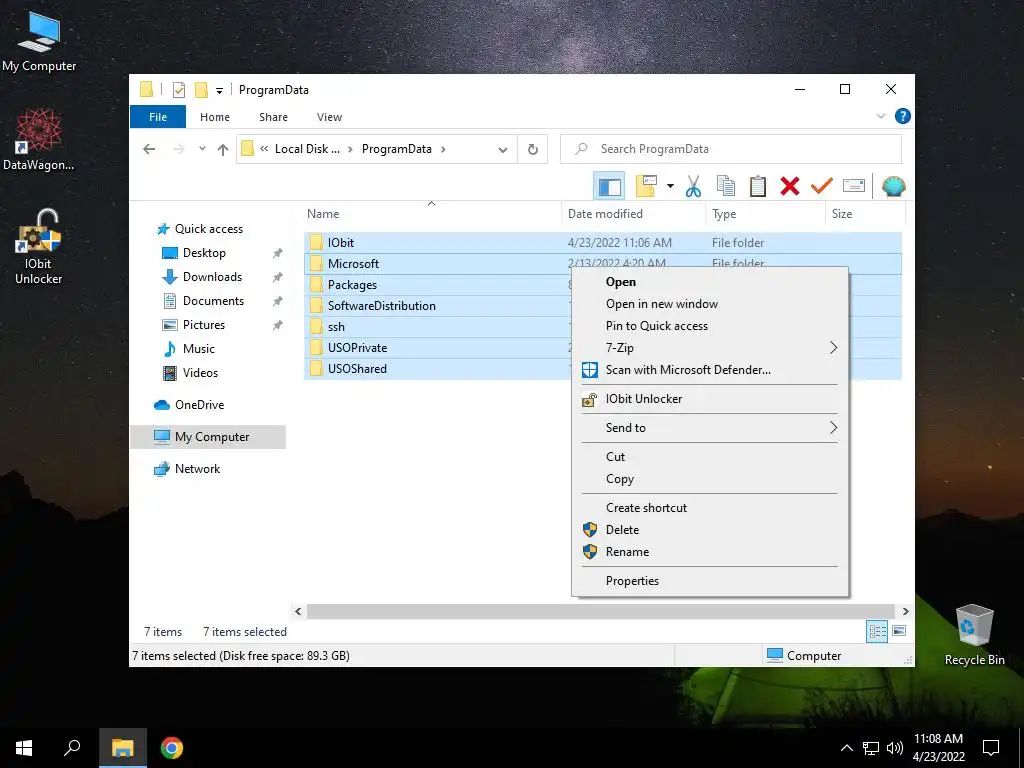Viewport: 1024px width, 768px height.
Task: Click the Refresh button next to address bar
Action: tap(533, 150)
